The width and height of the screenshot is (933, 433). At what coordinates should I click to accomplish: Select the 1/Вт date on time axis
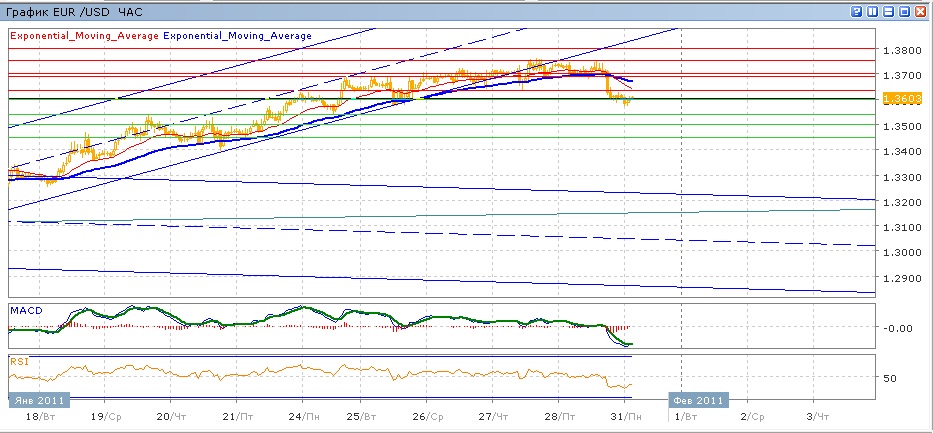(687, 416)
